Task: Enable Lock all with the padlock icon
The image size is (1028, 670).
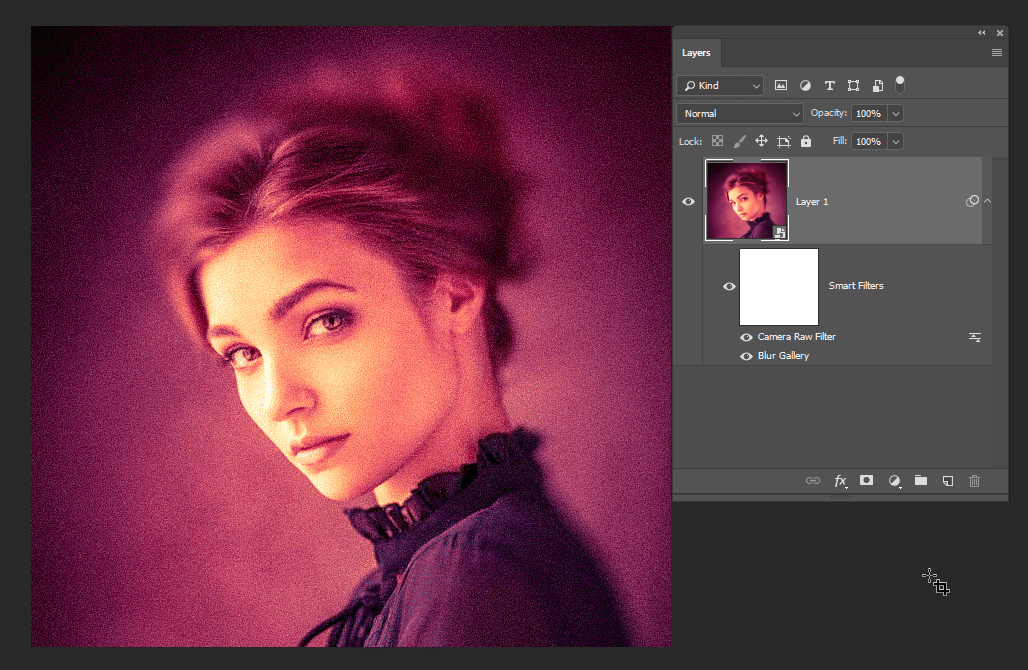Action: (x=805, y=141)
